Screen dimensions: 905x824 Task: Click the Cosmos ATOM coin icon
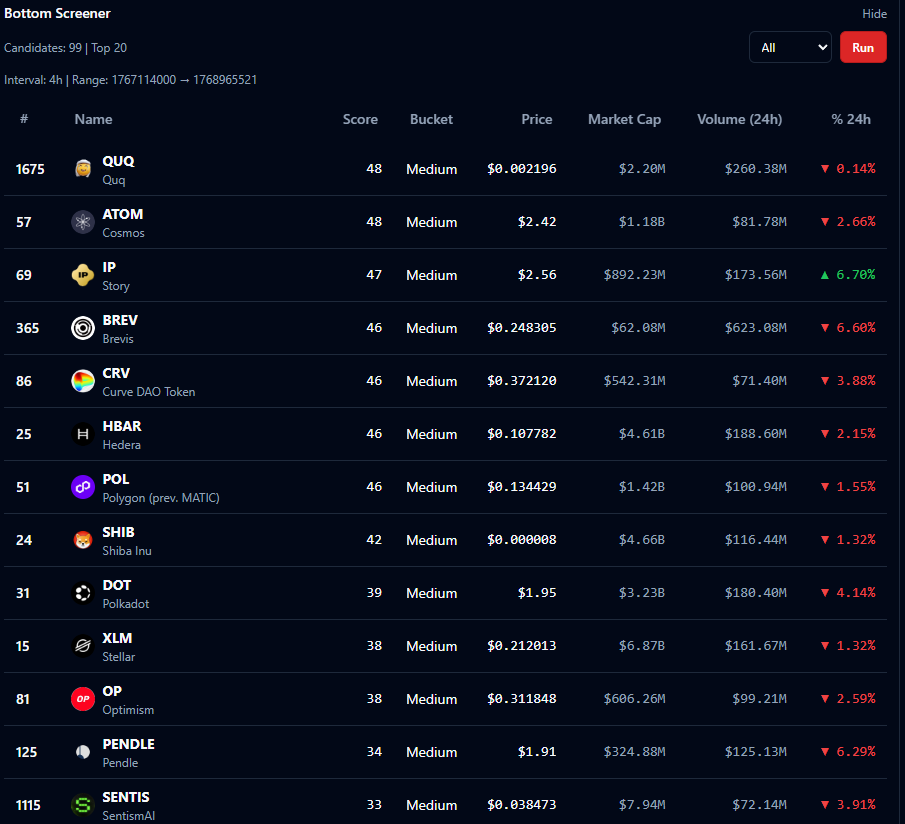click(x=83, y=222)
